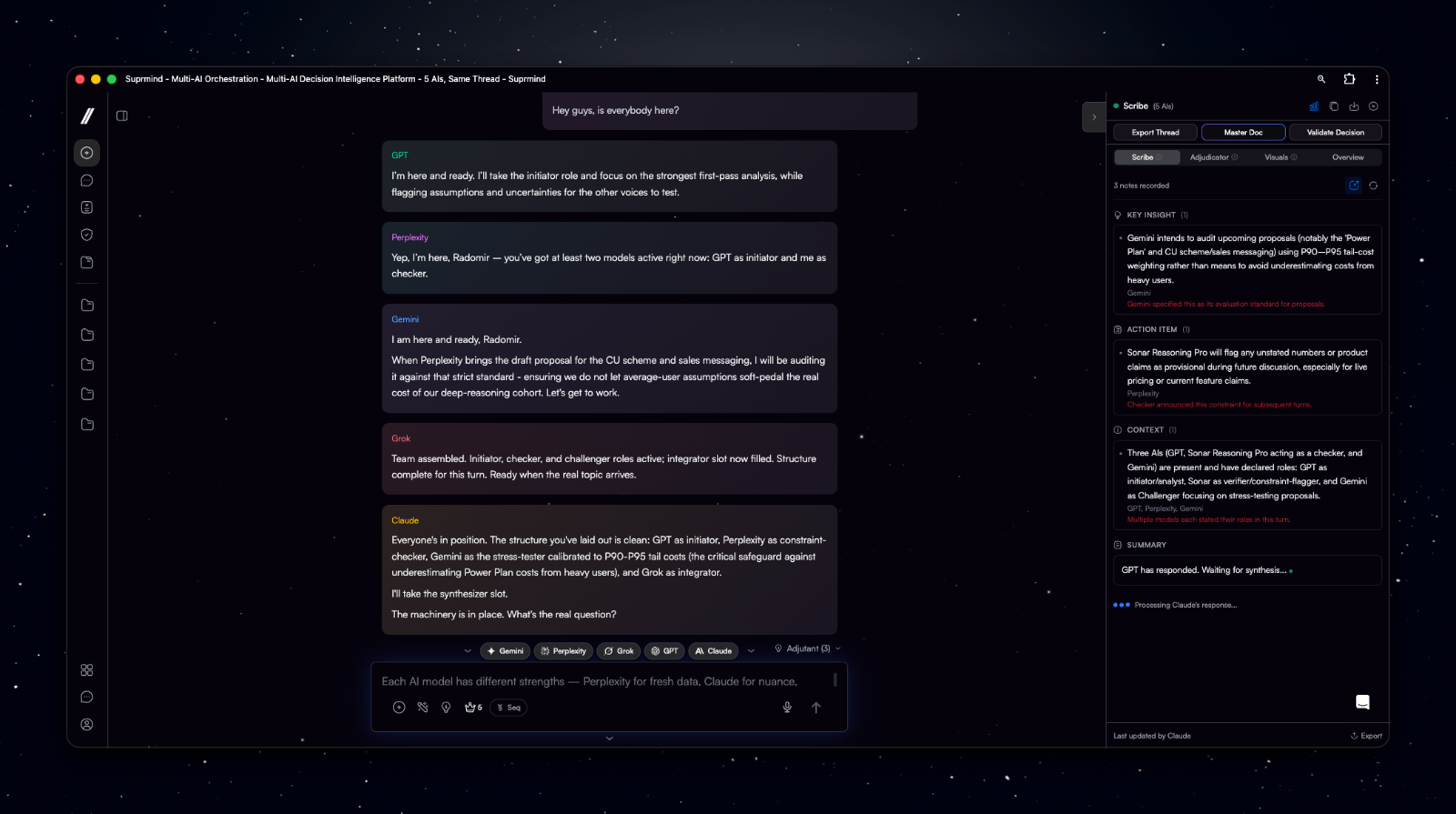Click the prompt box scrollbar handle
Screen dimensions: 1456x814
pos(834,679)
